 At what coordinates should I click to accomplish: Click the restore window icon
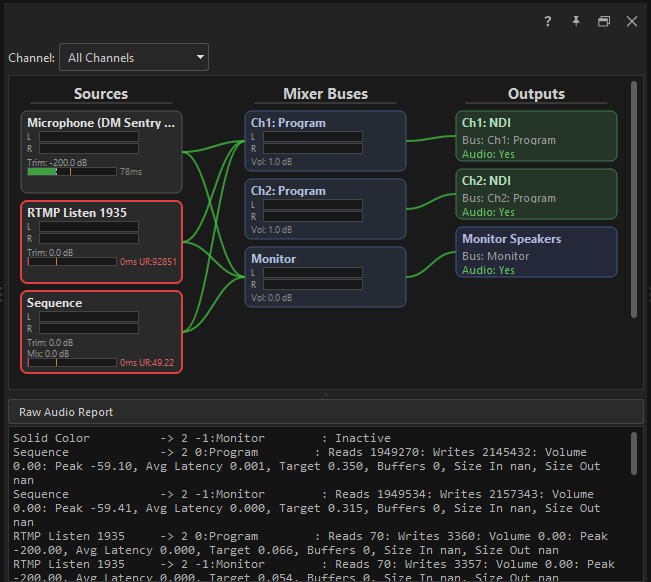(604, 22)
